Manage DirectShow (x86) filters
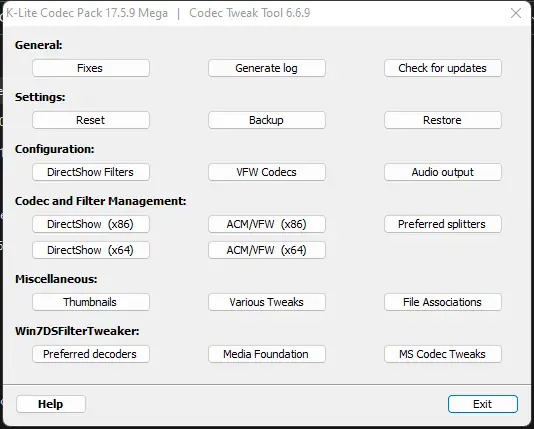534x429 pixels. [x=91, y=224]
